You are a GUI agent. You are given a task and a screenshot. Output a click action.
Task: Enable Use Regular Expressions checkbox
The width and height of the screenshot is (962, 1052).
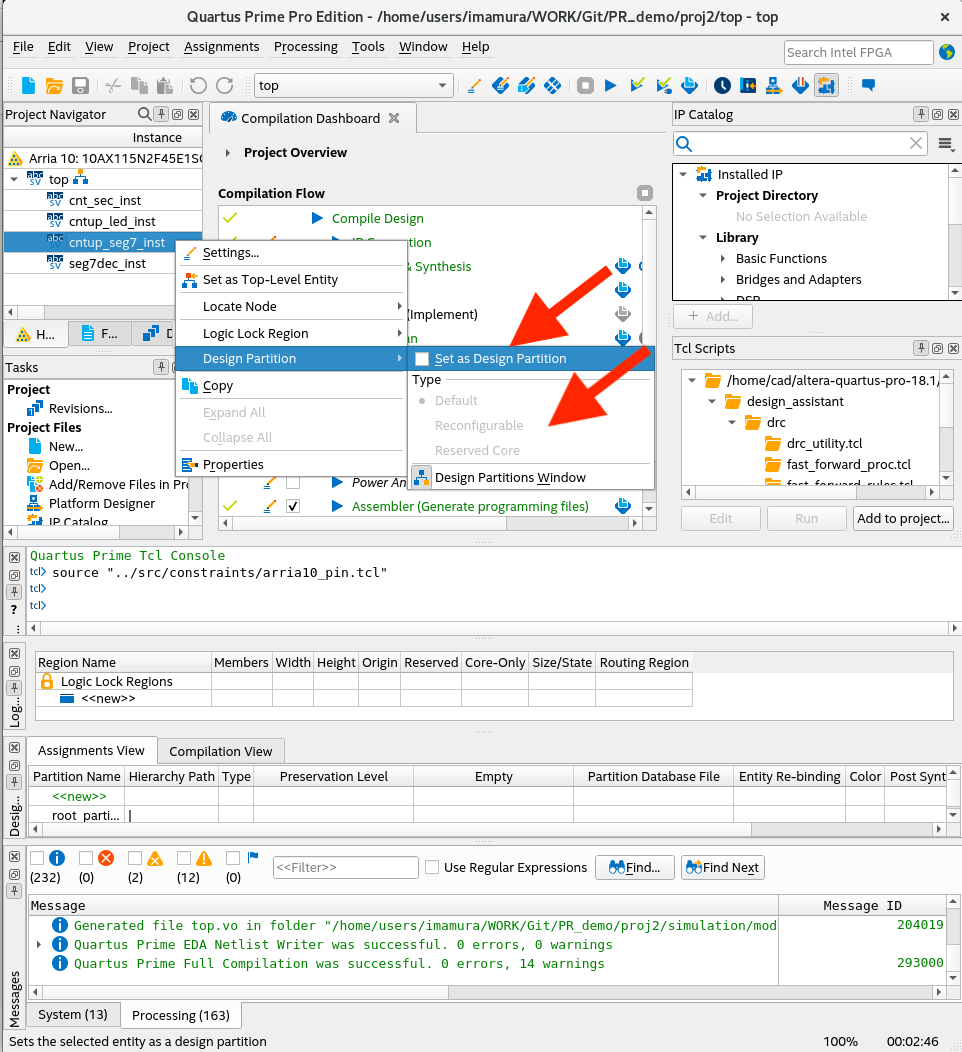tap(433, 867)
